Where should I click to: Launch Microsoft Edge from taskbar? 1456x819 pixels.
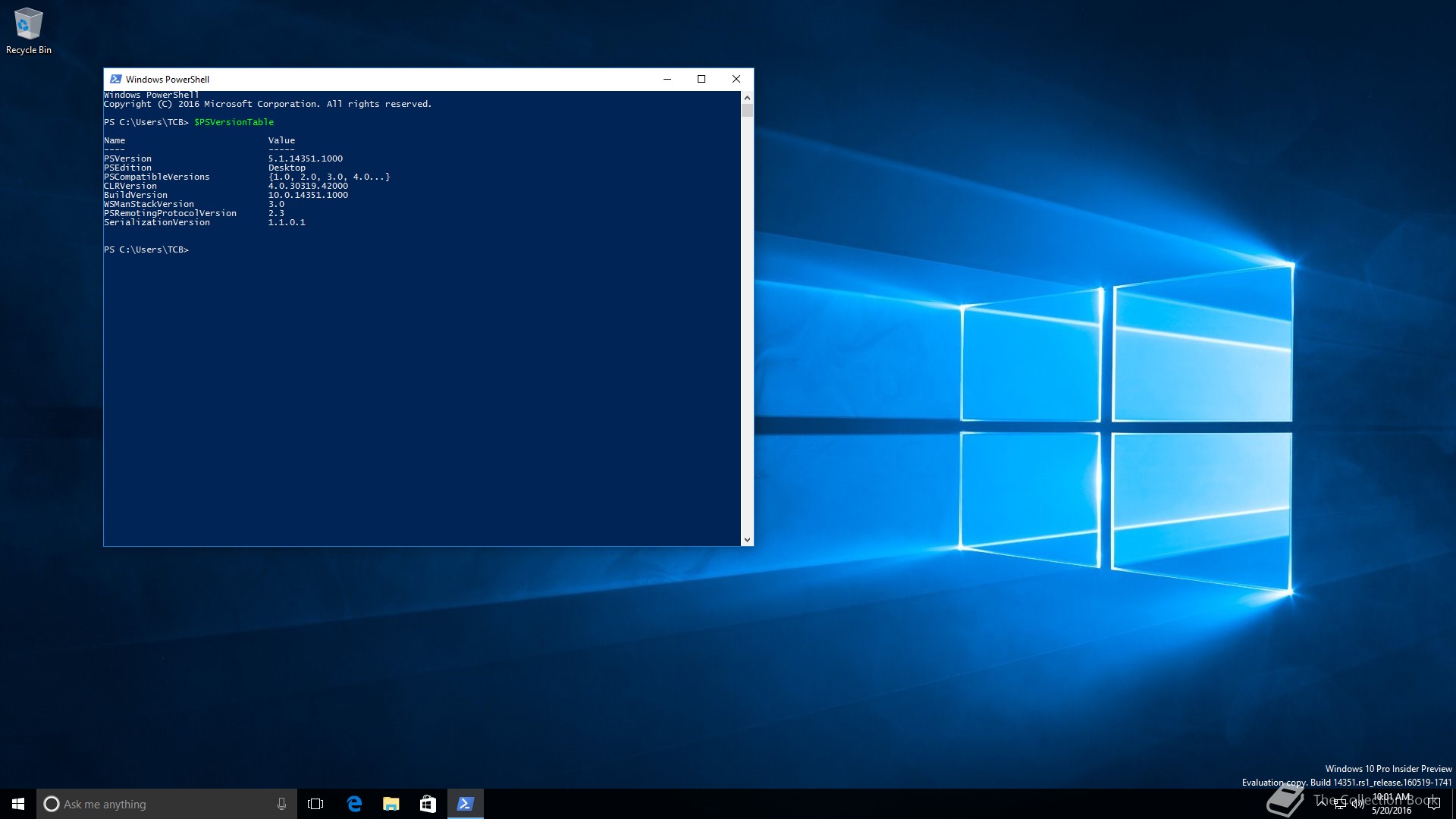tap(353, 804)
